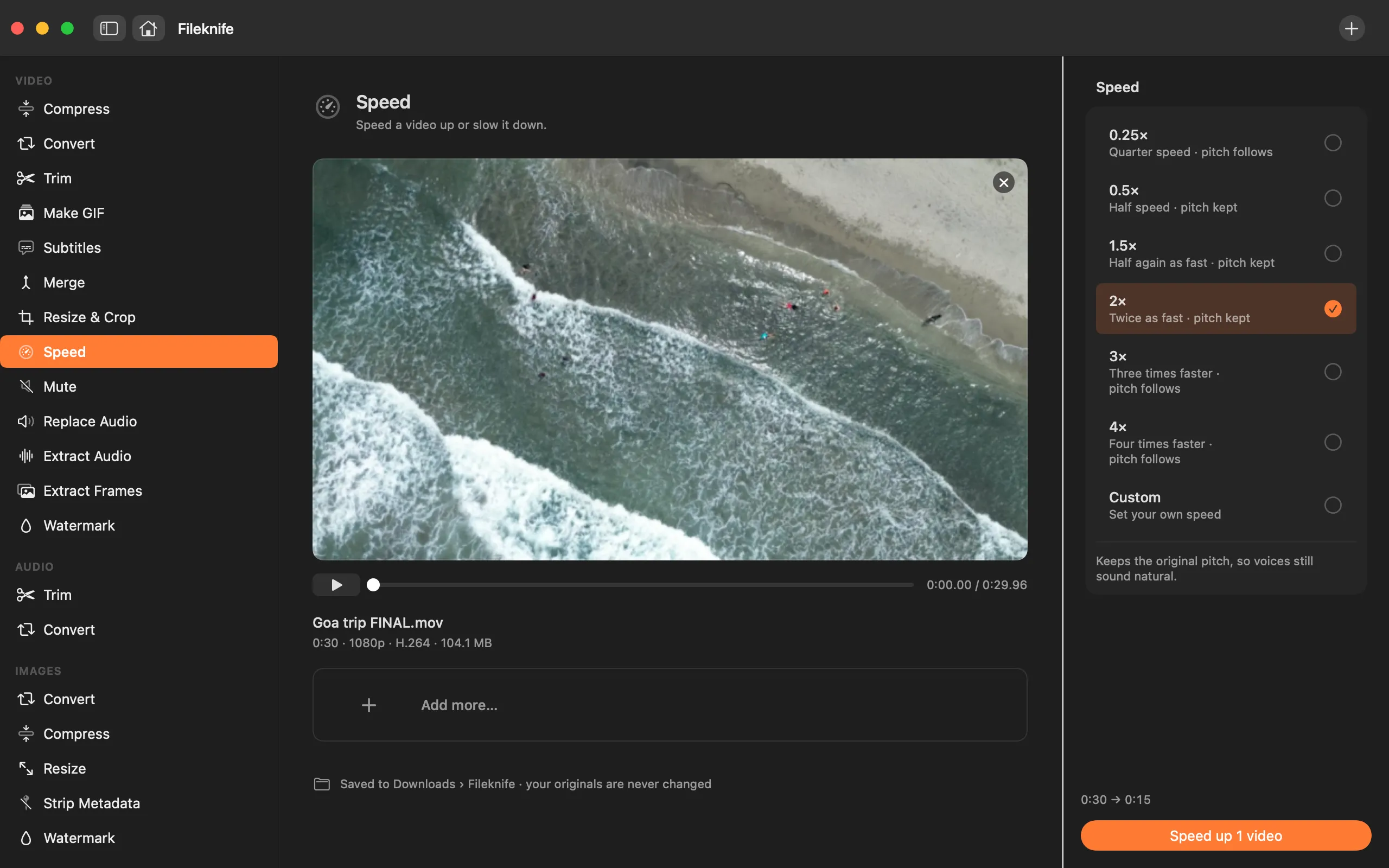
Task: Select the 0.25× quarter speed option
Action: click(1226, 143)
